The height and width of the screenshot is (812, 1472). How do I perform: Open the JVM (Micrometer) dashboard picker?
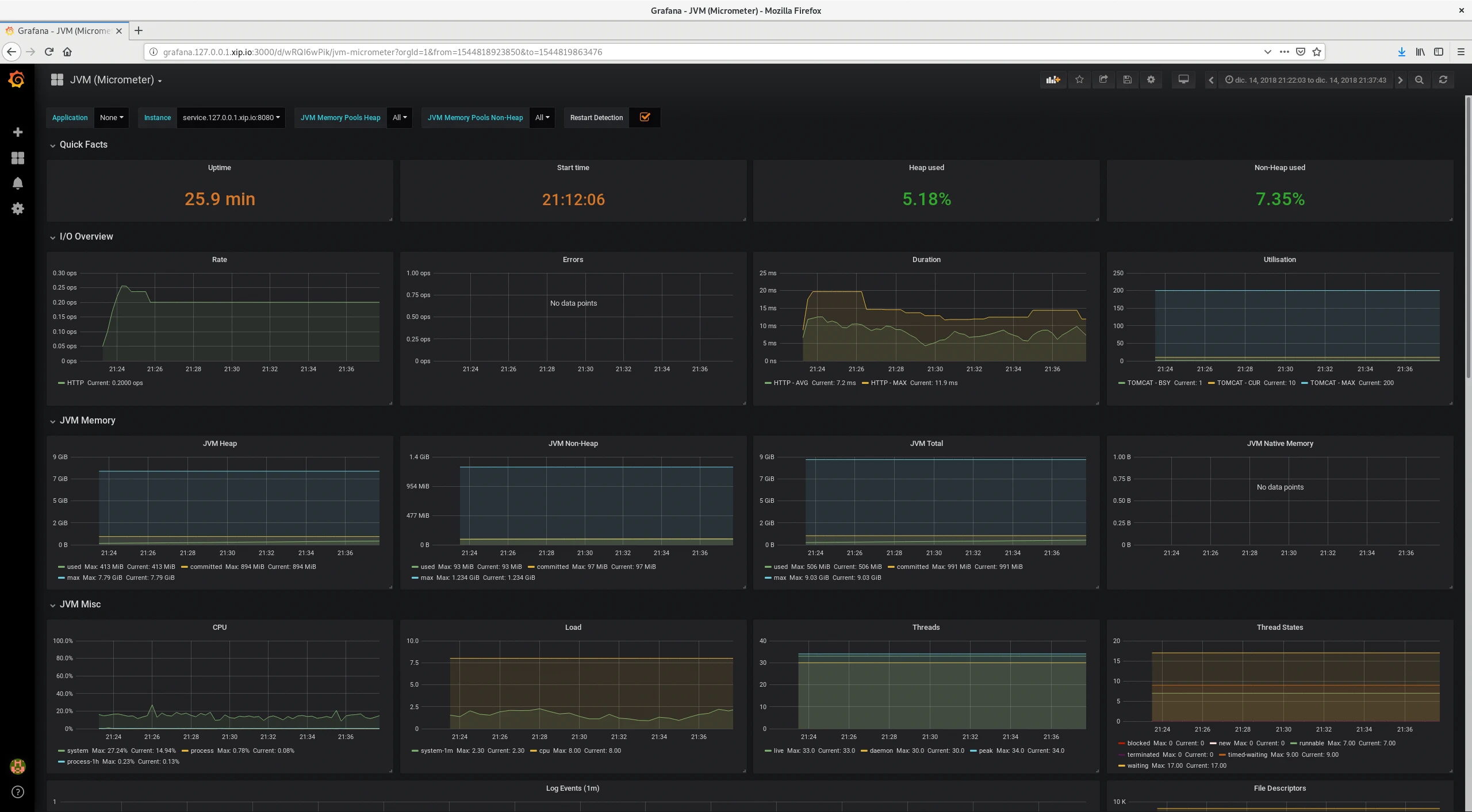pyautogui.click(x=115, y=80)
